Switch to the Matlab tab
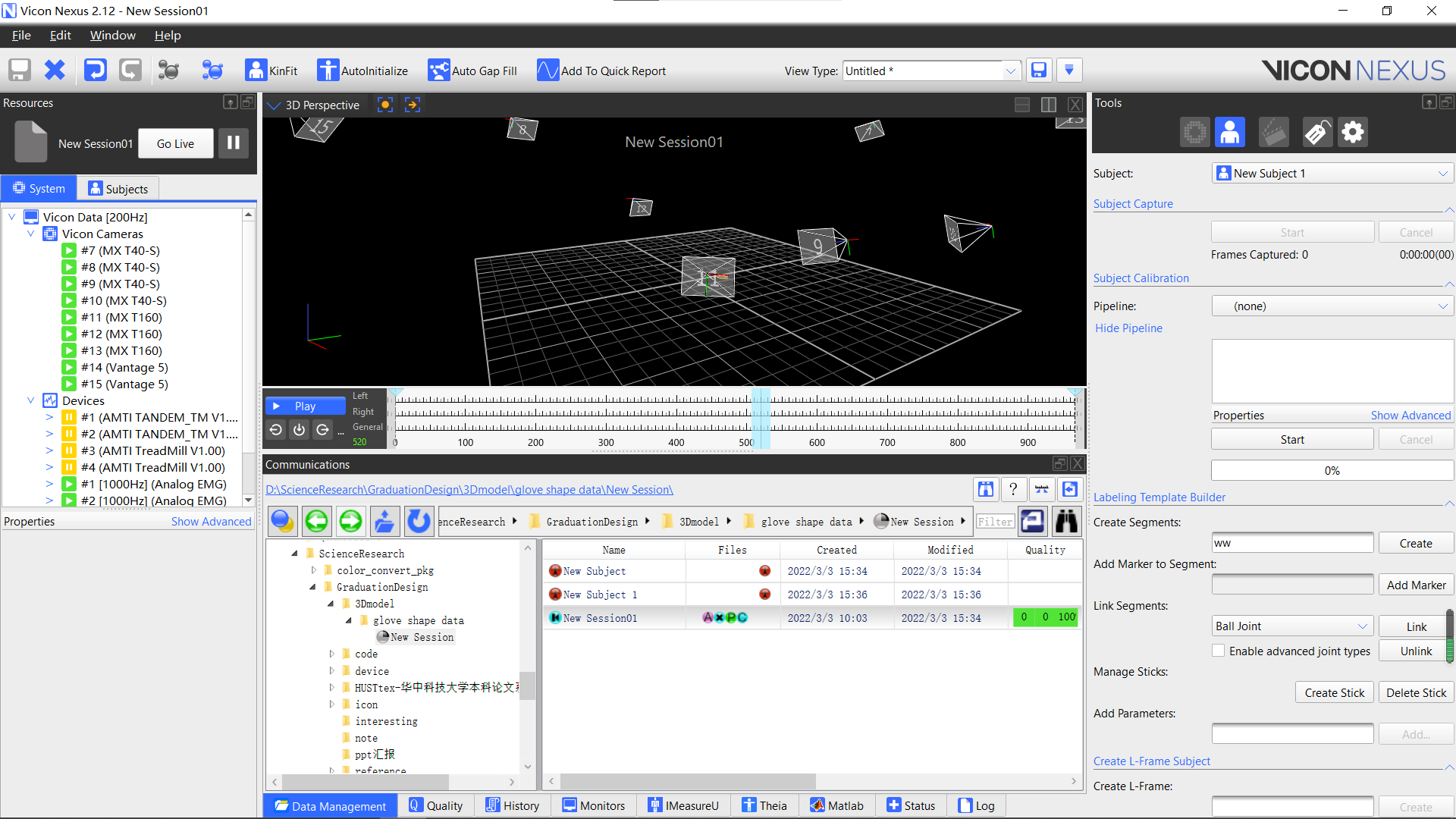 [837, 805]
